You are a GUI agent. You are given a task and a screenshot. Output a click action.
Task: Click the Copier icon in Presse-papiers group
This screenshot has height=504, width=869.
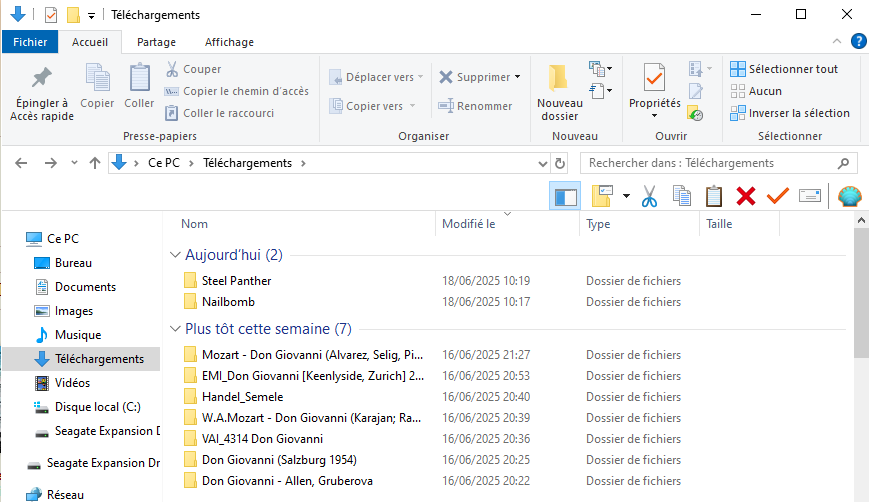click(x=97, y=78)
